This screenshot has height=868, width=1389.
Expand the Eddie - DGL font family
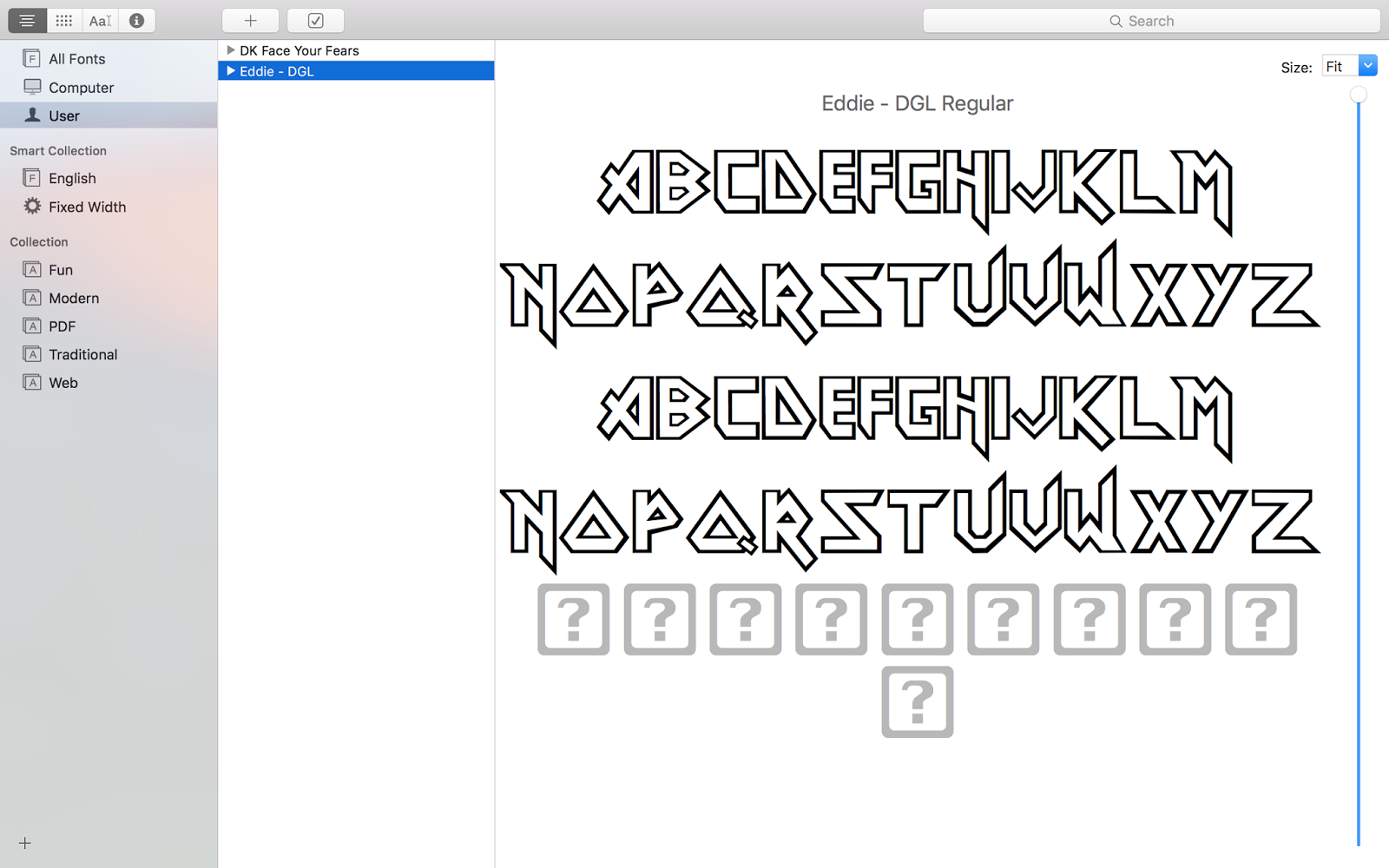[x=231, y=71]
